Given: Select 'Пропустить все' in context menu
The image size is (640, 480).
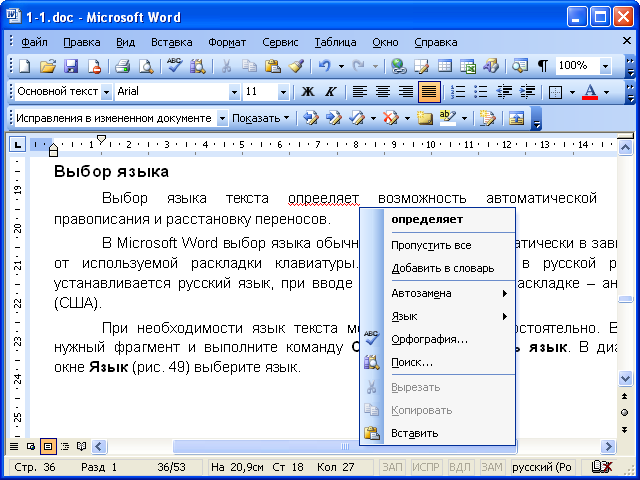Looking at the screenshot, I should click(x=449, y=245).
